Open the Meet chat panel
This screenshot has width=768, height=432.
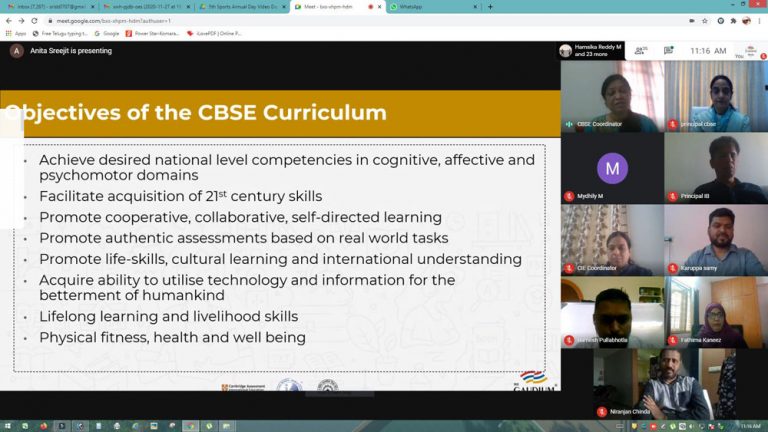point(669,50)
